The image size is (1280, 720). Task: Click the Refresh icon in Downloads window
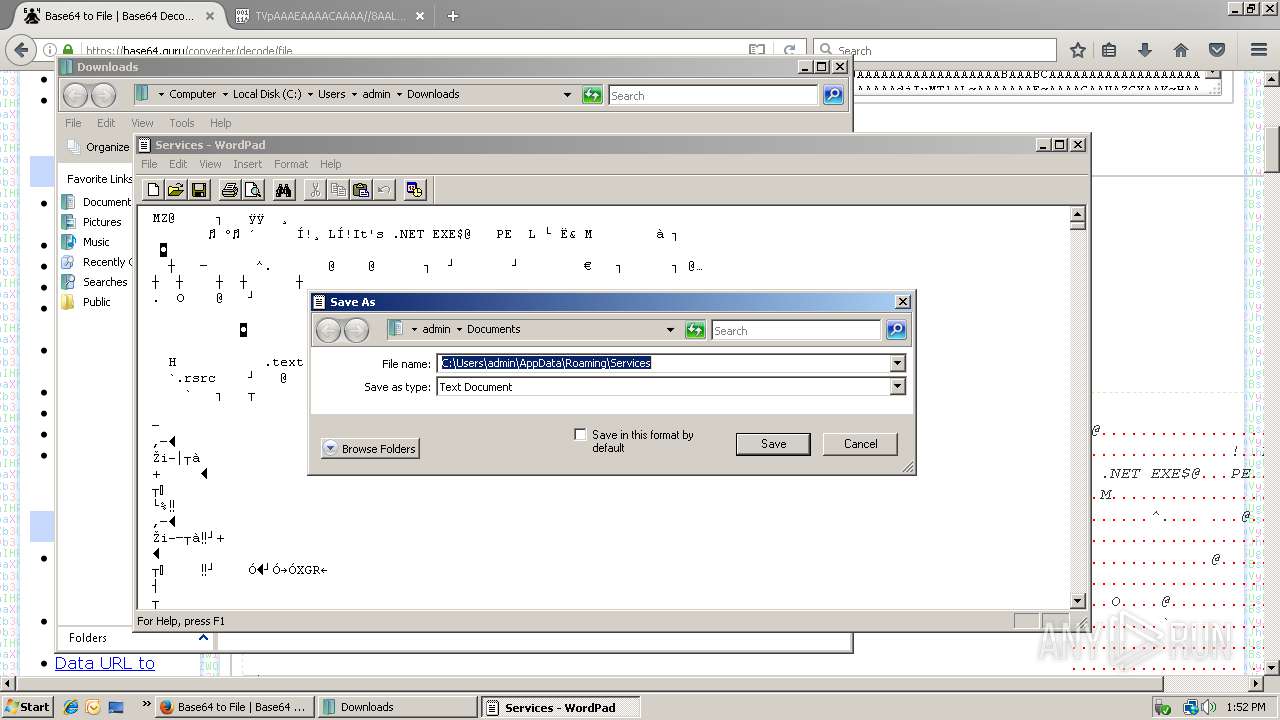[x=593, y=95]
